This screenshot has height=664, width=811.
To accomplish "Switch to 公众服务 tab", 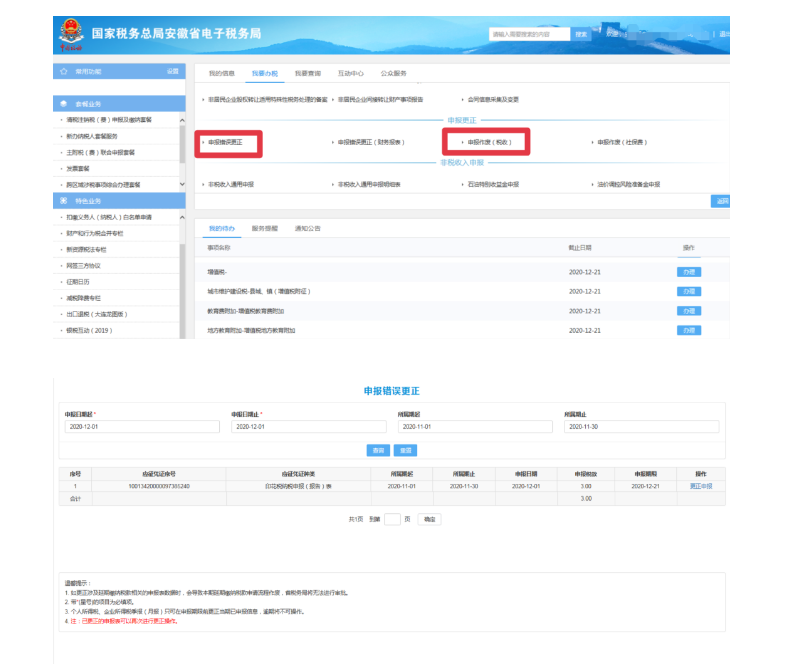I will point(394,73).
